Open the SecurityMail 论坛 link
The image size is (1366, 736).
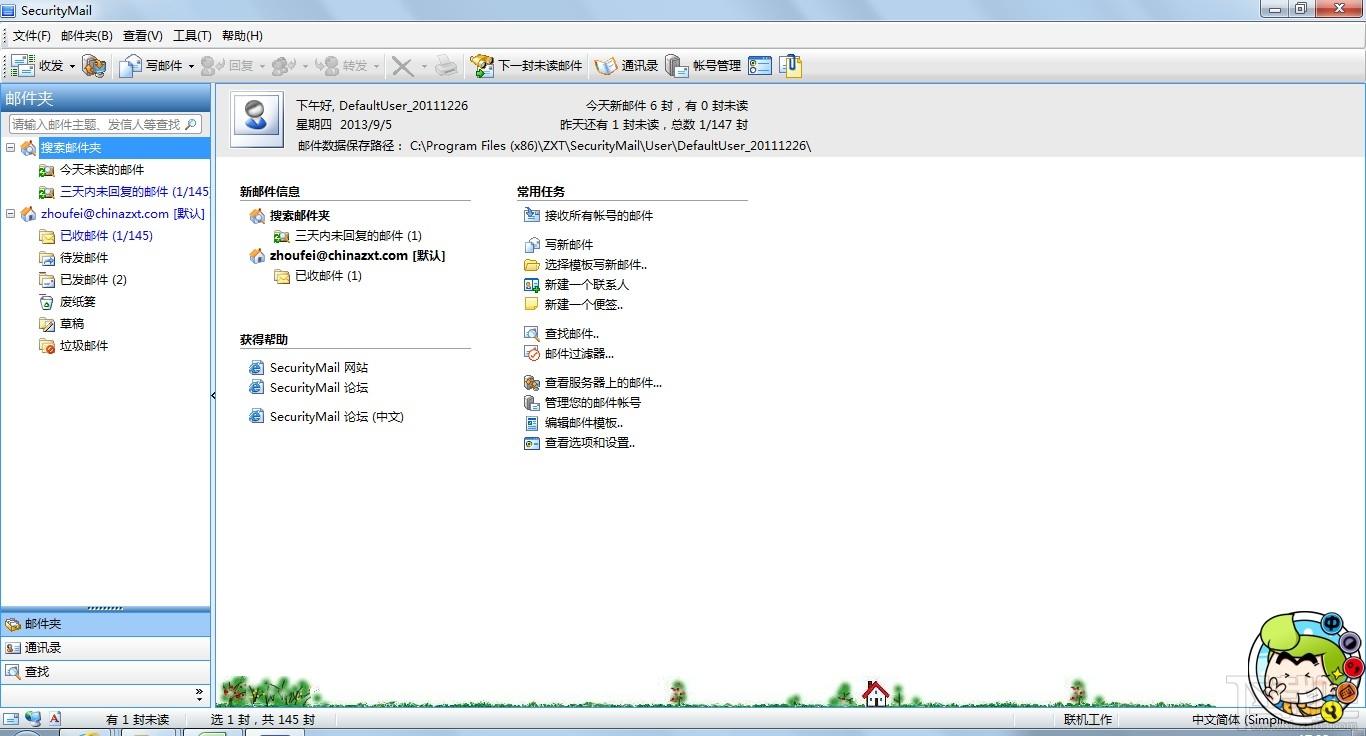(x=319, y=388)
